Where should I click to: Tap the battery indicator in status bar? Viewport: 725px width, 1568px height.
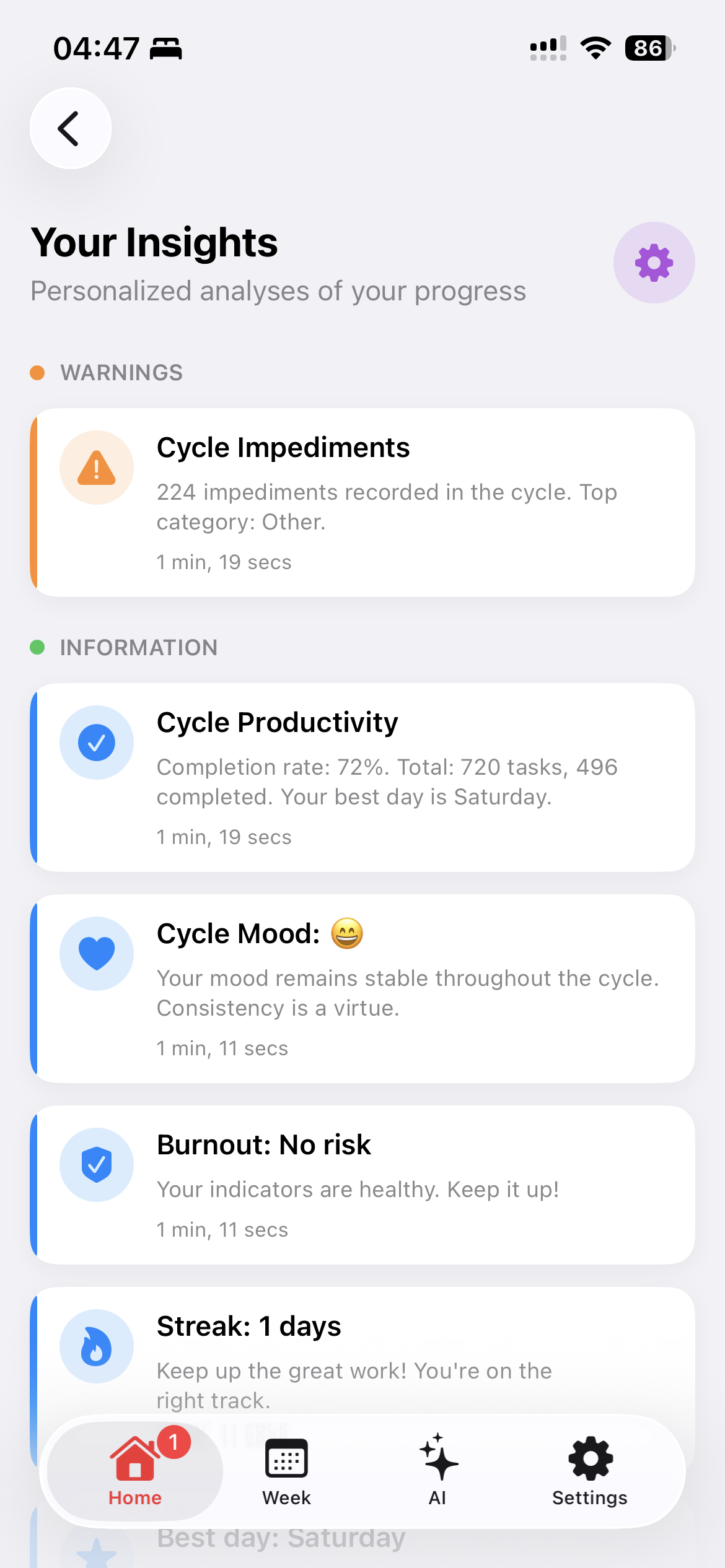[x=649, y=48]
